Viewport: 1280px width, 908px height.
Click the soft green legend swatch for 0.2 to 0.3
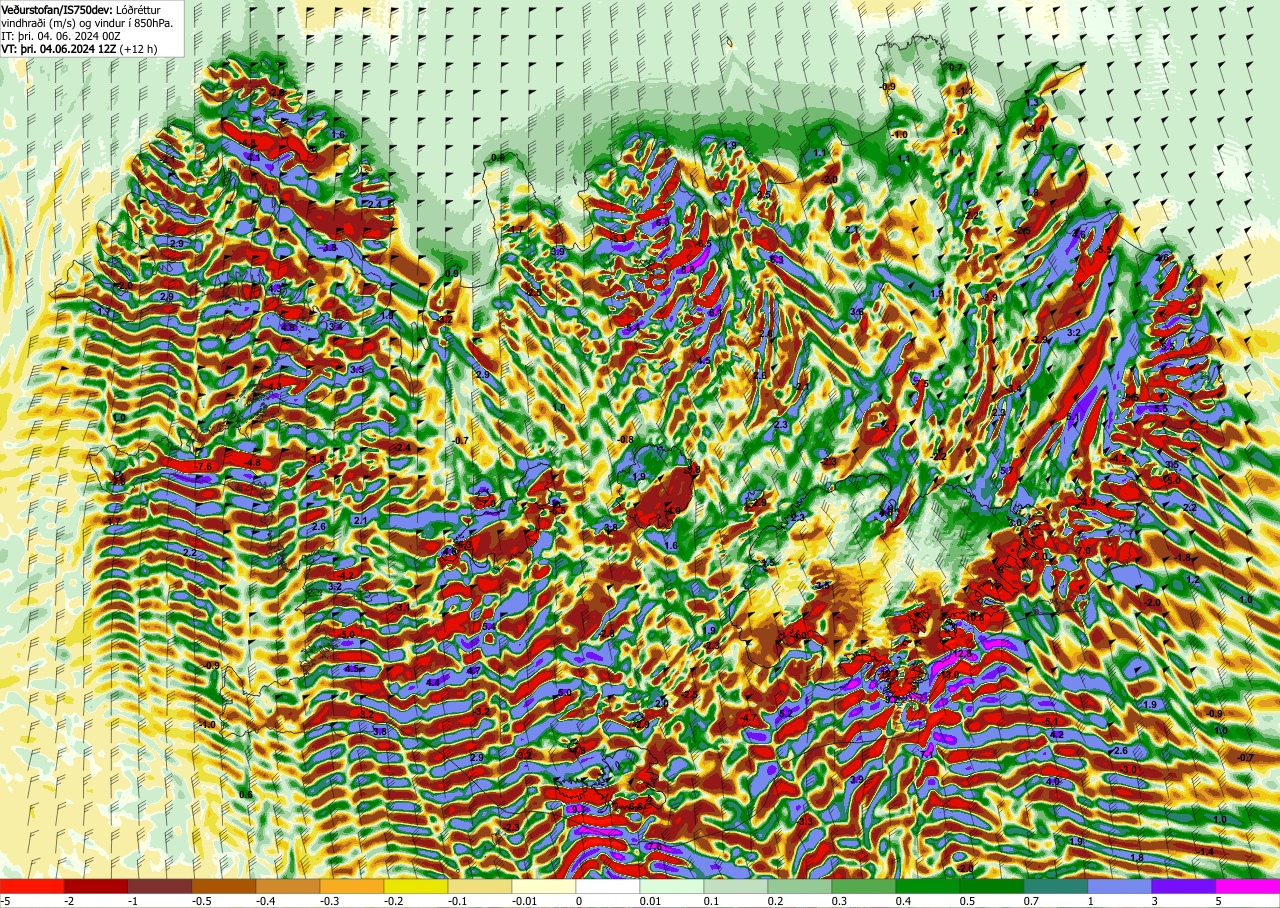point(800,886)
